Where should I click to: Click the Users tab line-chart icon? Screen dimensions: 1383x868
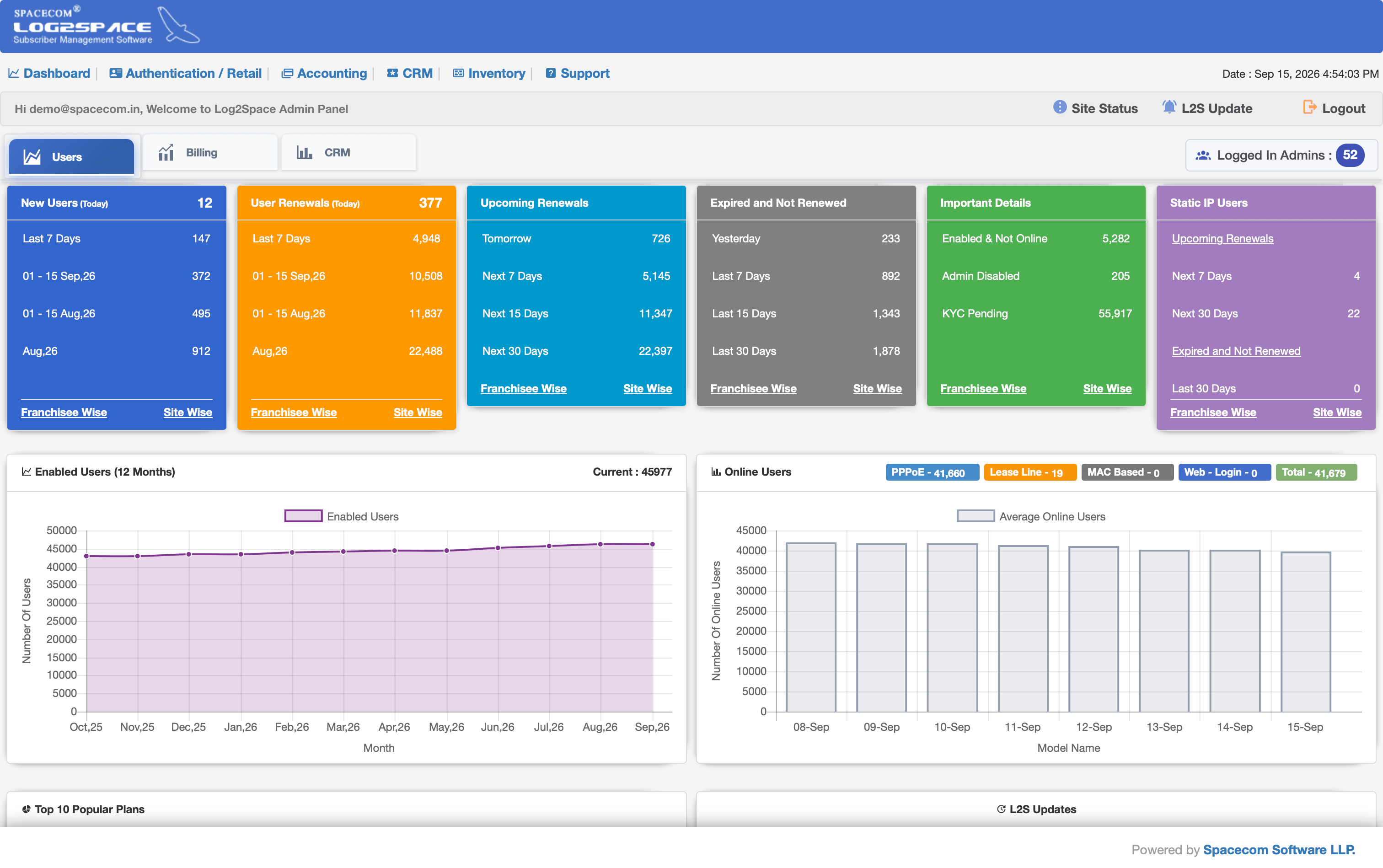32,157
